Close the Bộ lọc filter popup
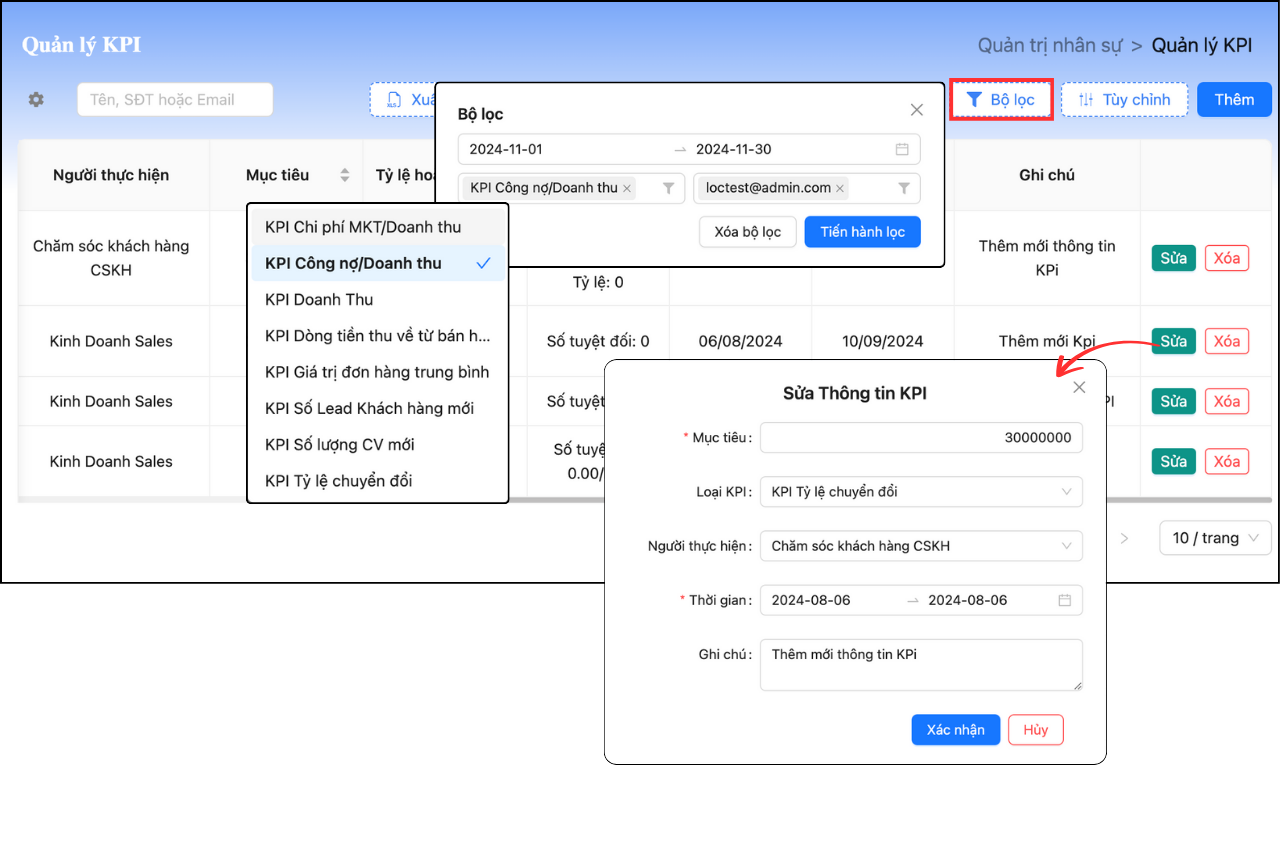Image resolution: width=1280 pixels, height=852 pixels. (916, 111)
